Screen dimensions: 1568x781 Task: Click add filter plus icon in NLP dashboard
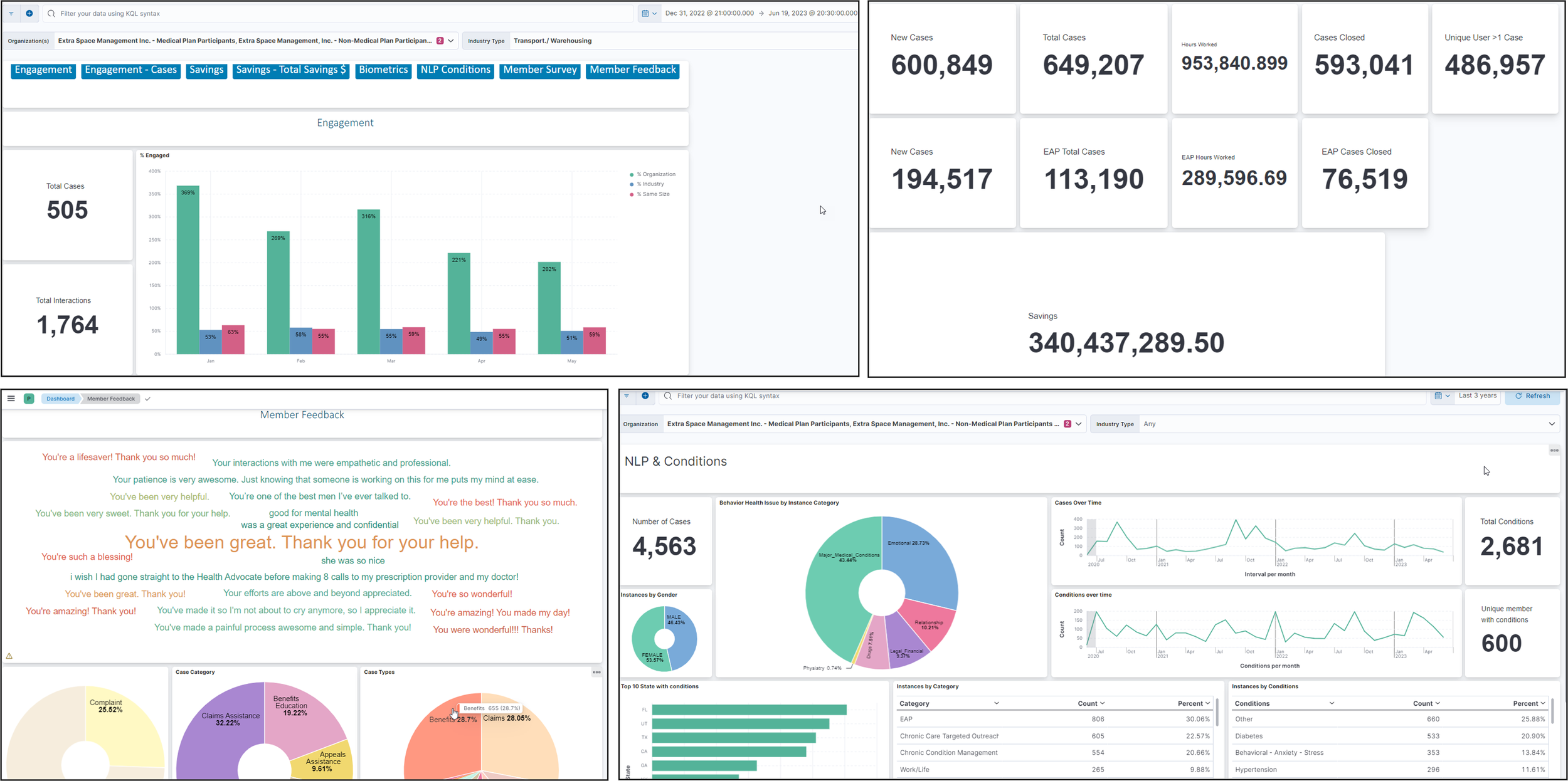(645, 396)
